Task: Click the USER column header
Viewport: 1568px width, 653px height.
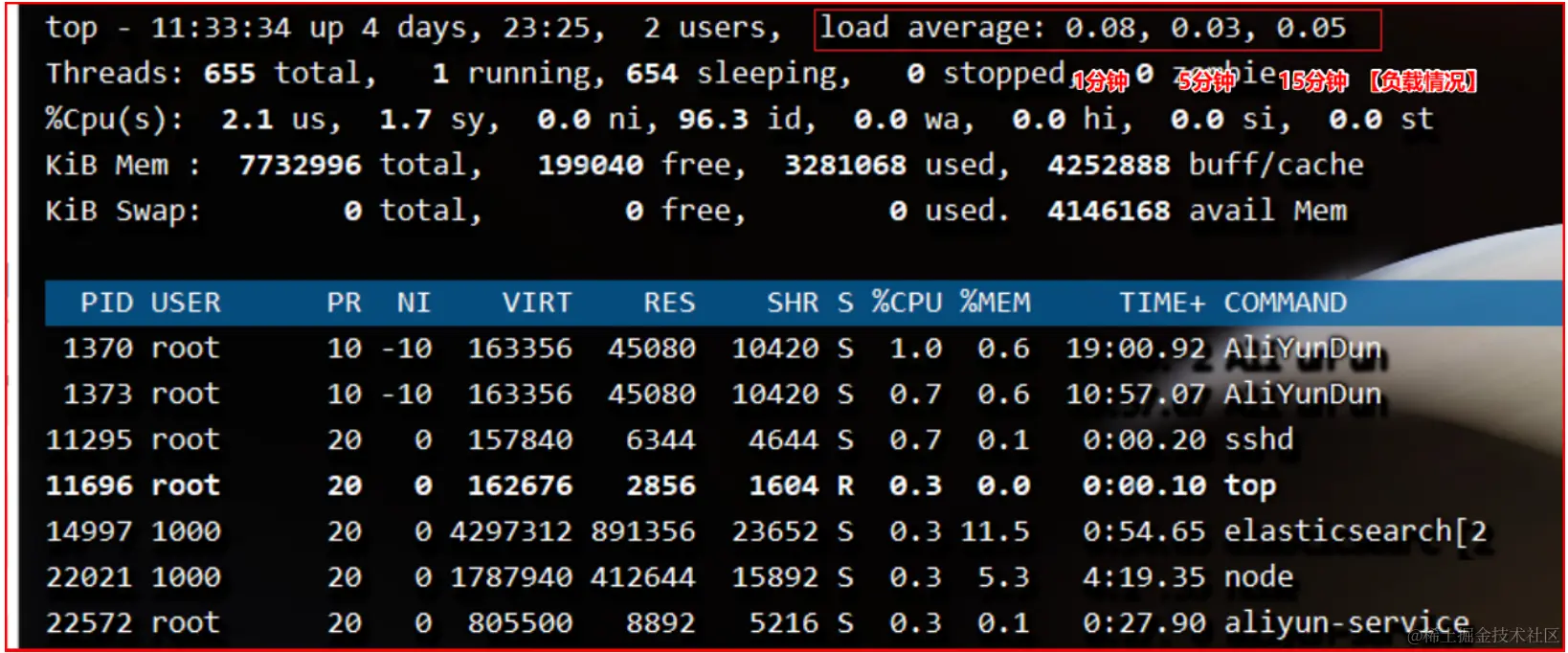Action: 186,304
